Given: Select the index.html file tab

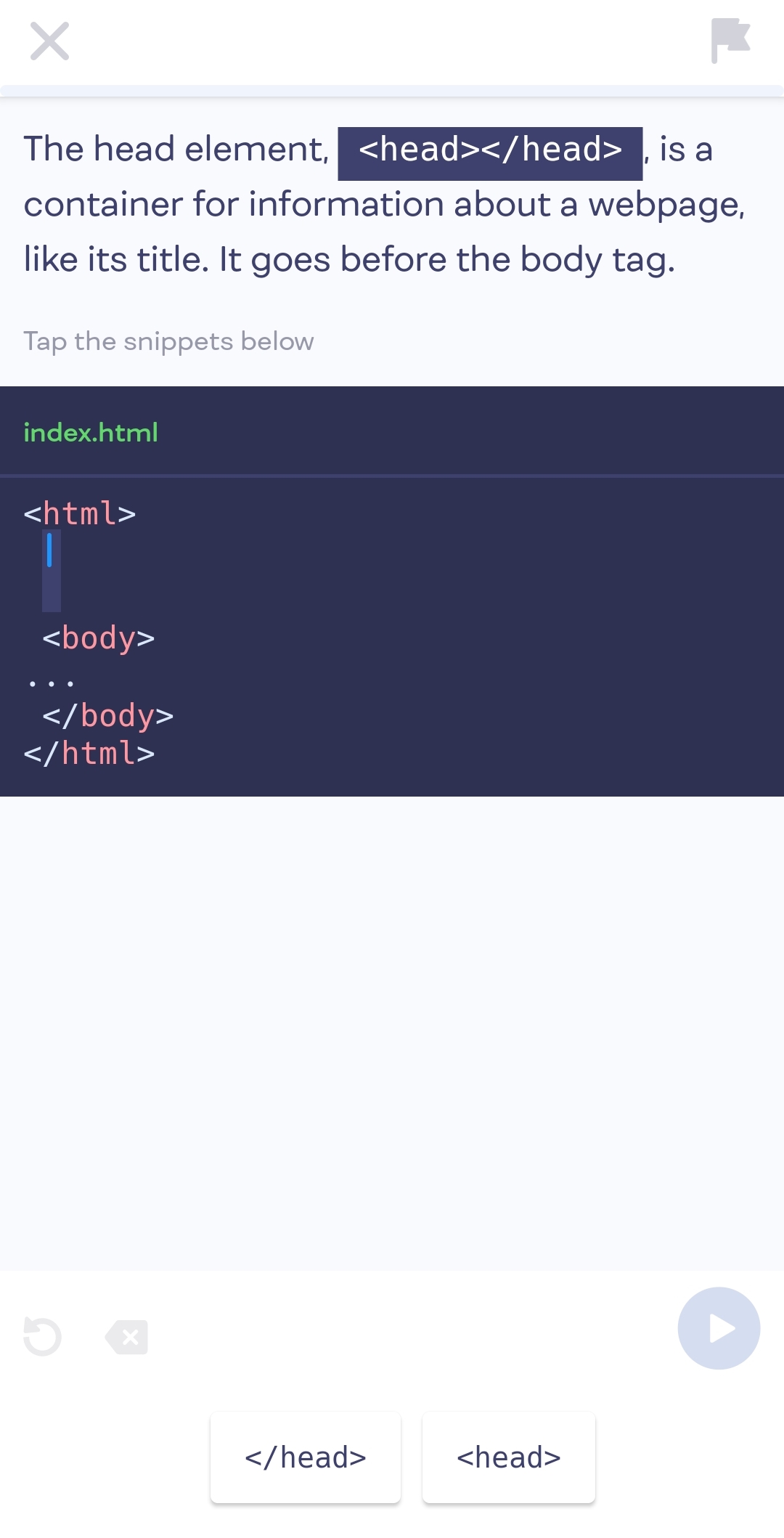Looking at the screenshot, I should coord(91,433).
